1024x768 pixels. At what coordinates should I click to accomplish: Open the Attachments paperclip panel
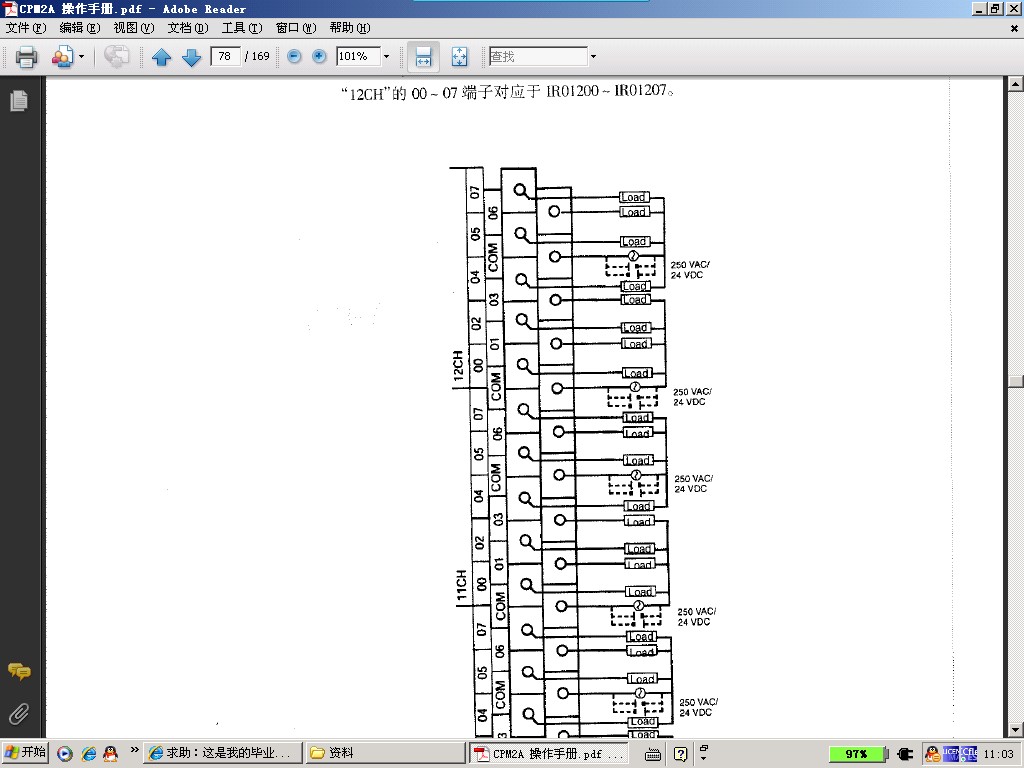pyautogui.click(x=18, y=713)
